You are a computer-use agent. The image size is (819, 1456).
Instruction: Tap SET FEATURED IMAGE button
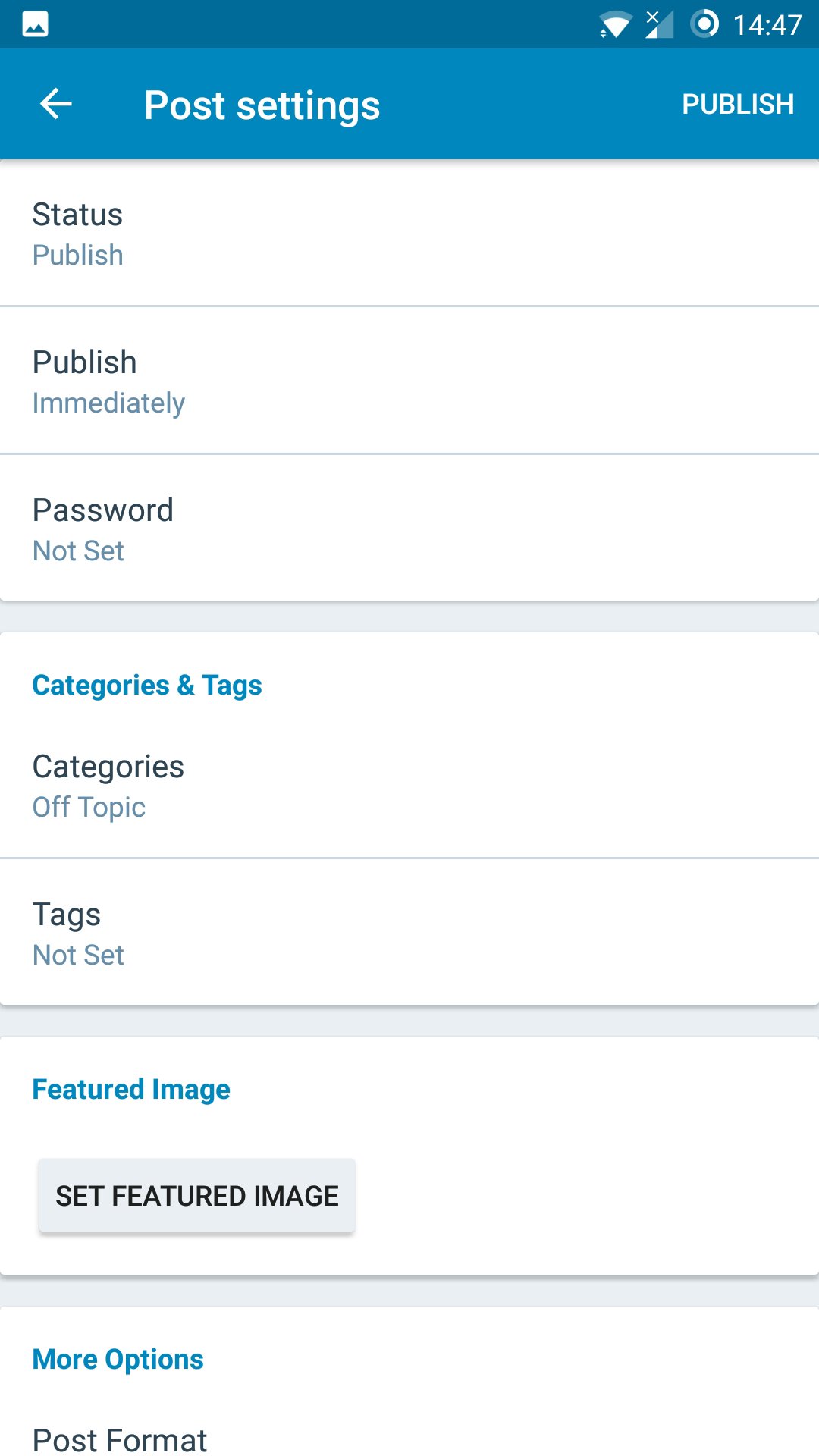[x=197, y=1196]
